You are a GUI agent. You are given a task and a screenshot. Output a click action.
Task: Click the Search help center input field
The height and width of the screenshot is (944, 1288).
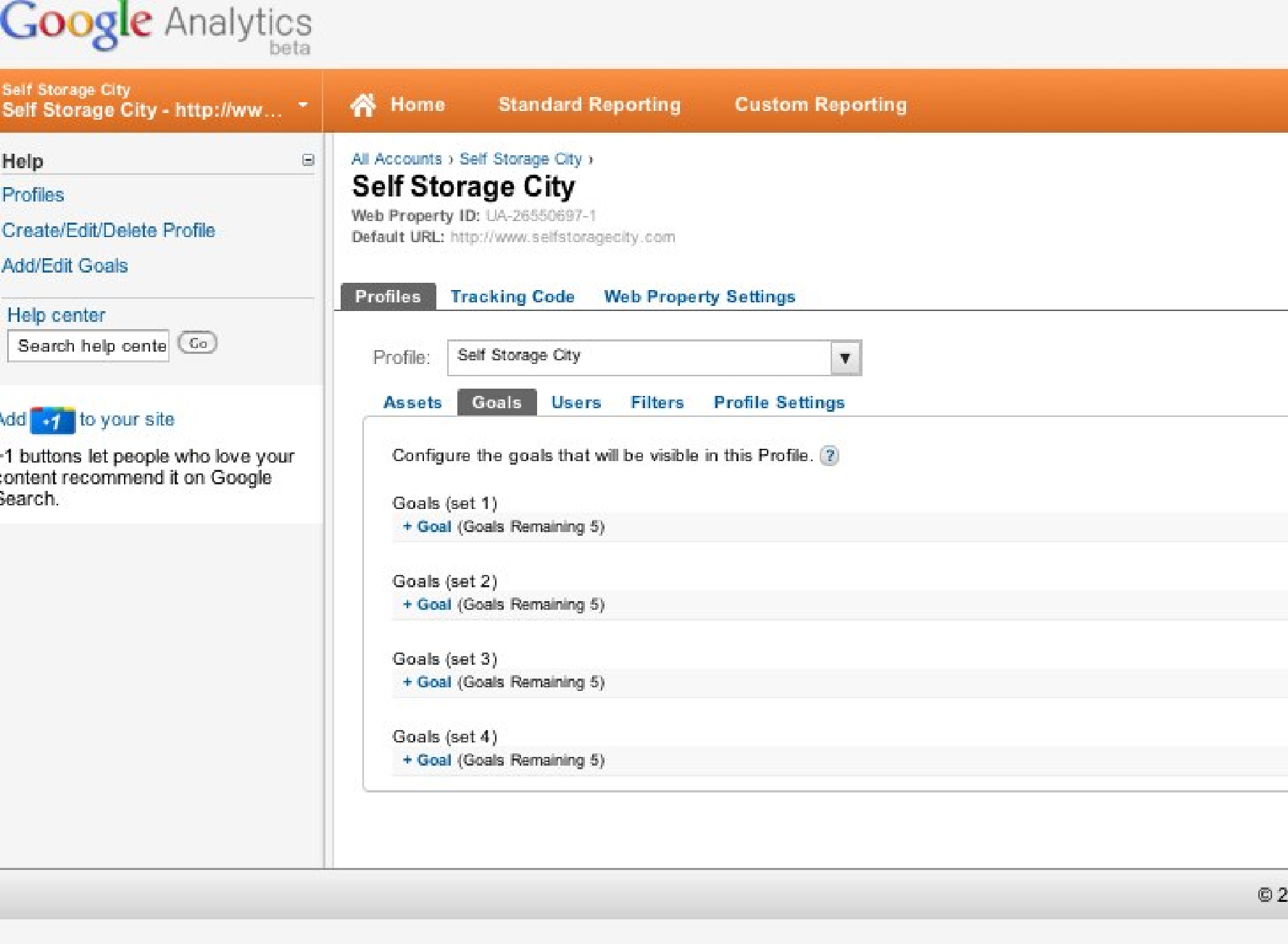click(88, 346)
